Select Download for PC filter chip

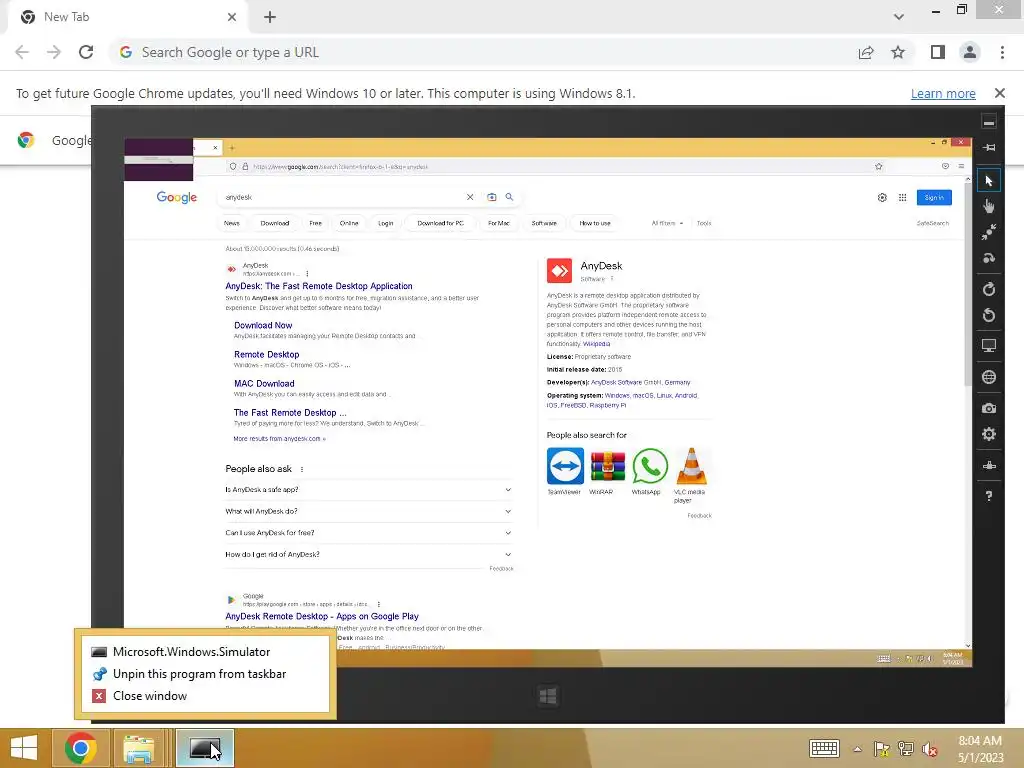tap(440, 223)
